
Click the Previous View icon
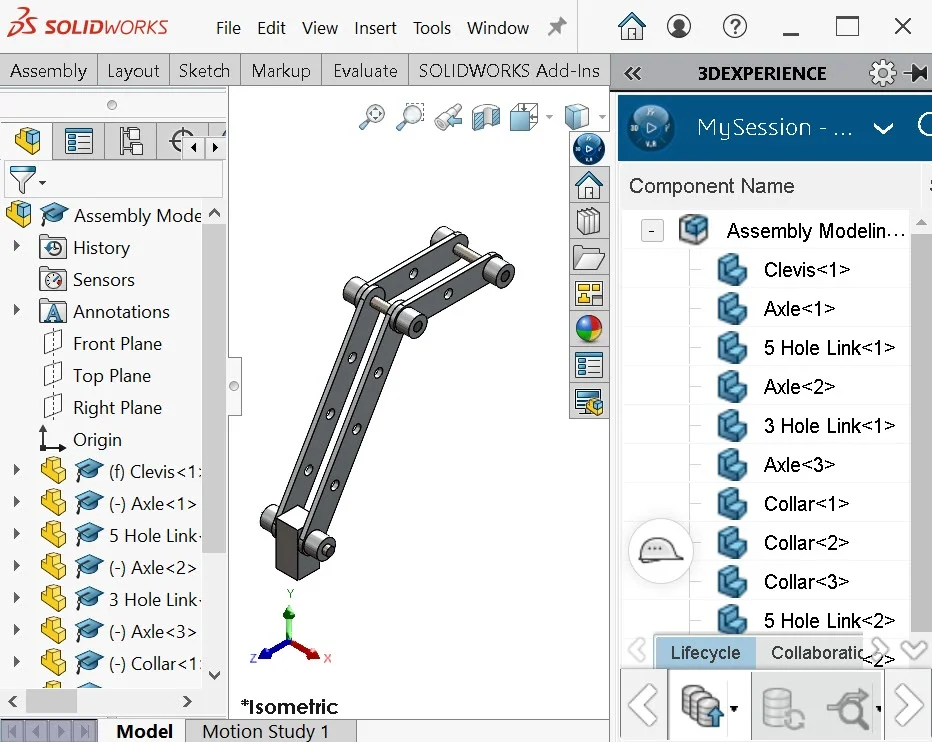point(447,115)
